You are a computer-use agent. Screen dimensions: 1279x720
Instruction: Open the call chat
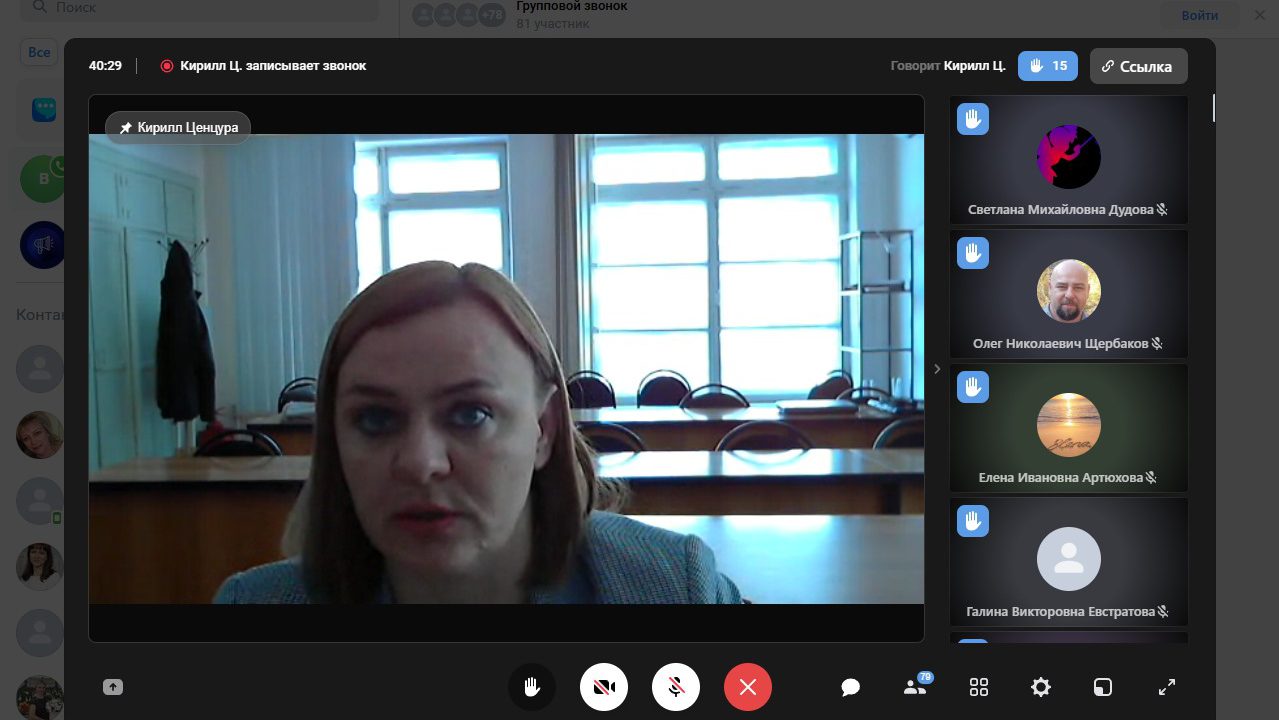[x=851, y=687]
